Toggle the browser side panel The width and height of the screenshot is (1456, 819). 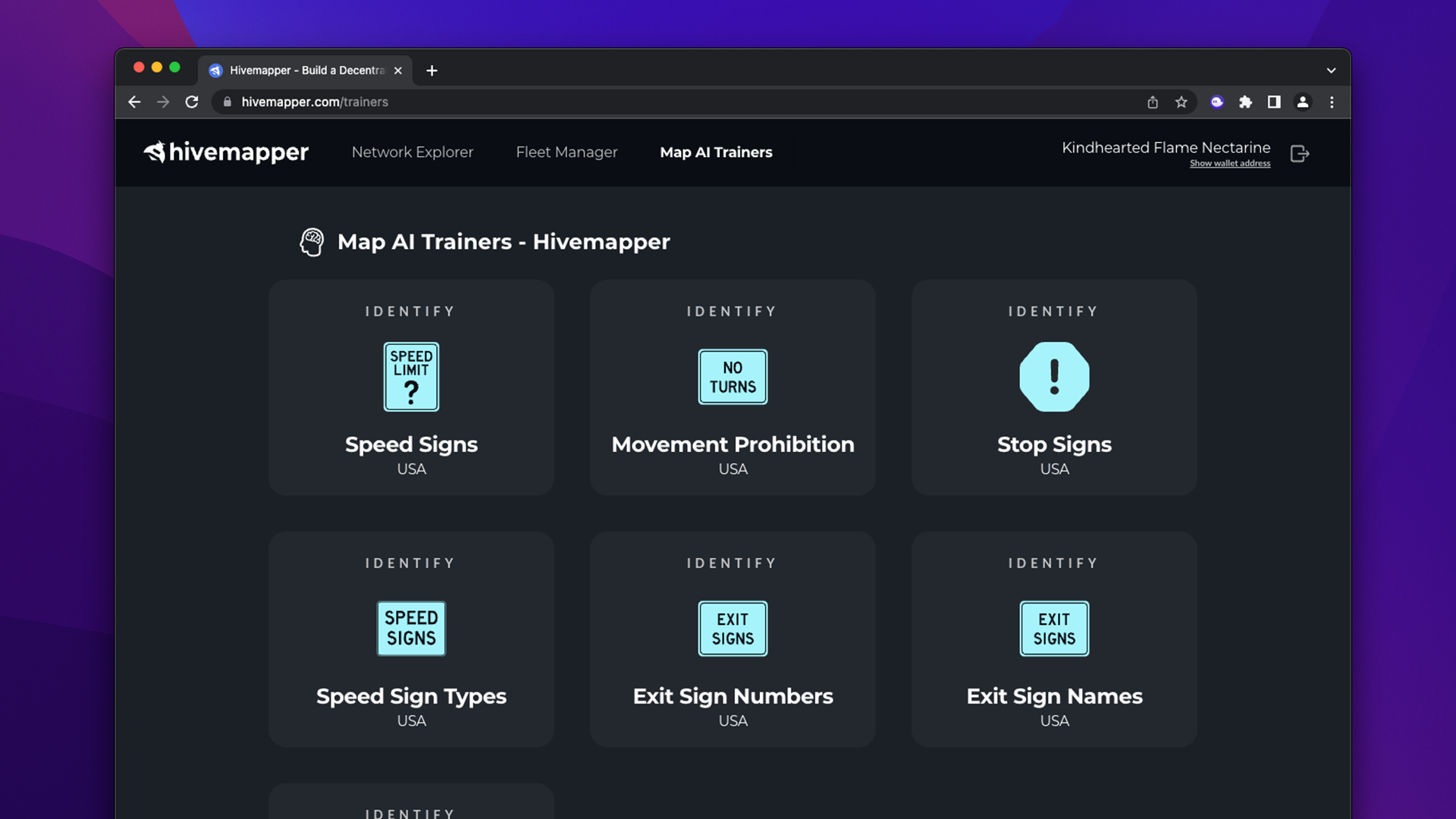click(1274, 102)
